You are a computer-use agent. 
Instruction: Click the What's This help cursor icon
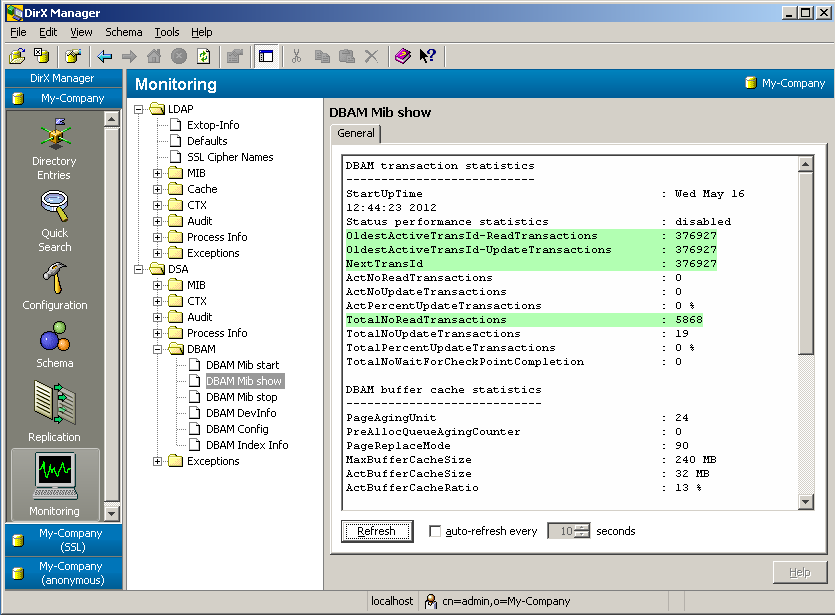click(x=427, y=56)
